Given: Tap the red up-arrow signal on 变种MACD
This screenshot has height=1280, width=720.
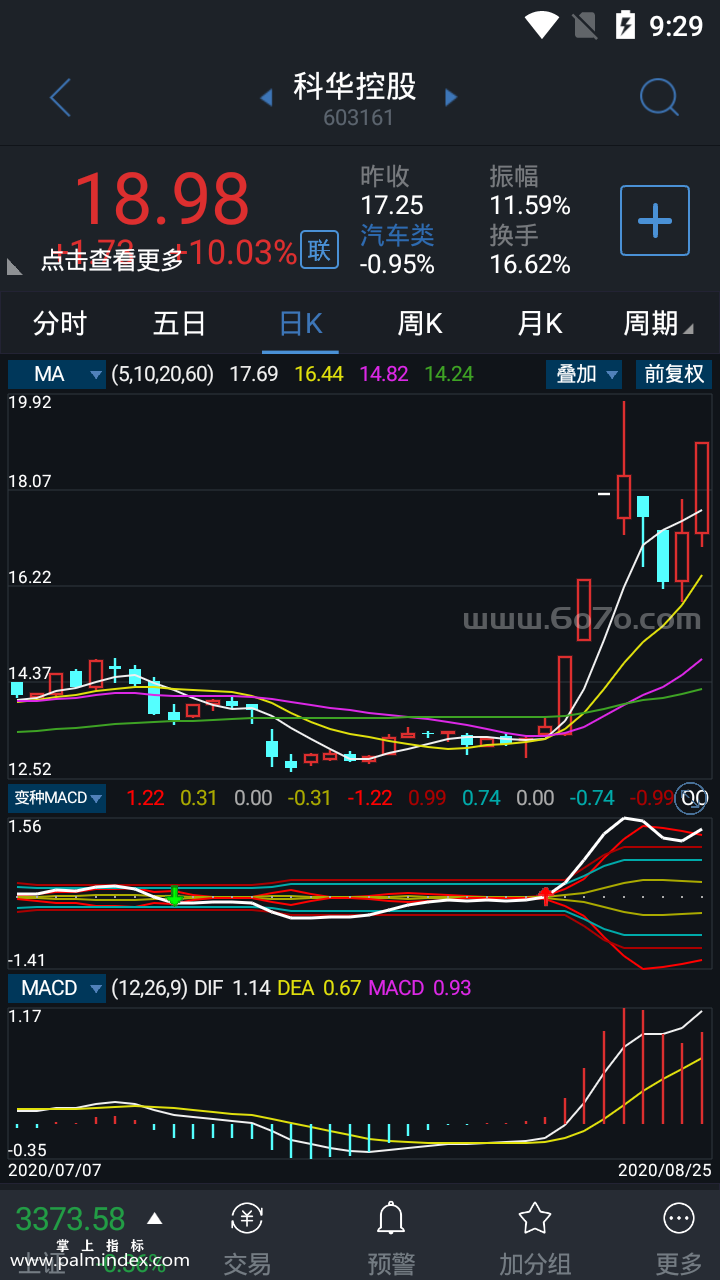Looking at the screenshot, I should point(546,895).
